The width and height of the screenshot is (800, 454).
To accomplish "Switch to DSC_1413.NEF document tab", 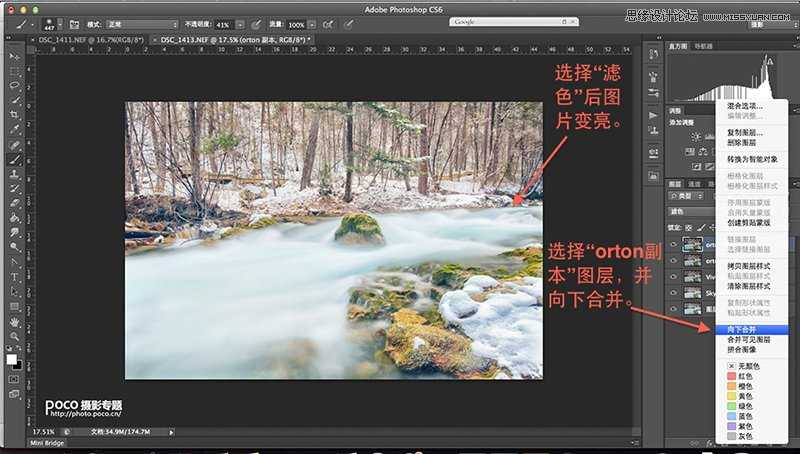I will pos(235,39).
